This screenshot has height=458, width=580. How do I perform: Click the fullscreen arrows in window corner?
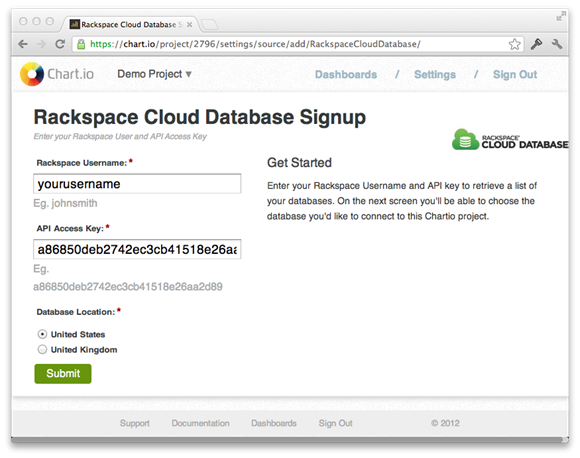pos(561,16)
